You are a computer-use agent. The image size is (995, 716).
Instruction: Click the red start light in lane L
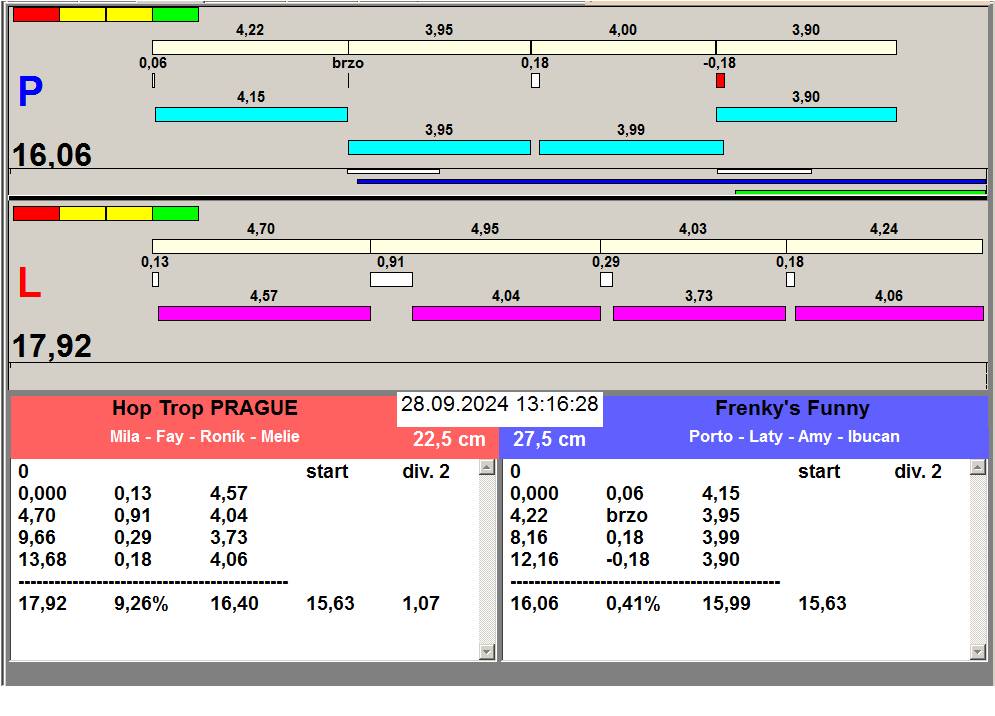coord(36,213)
